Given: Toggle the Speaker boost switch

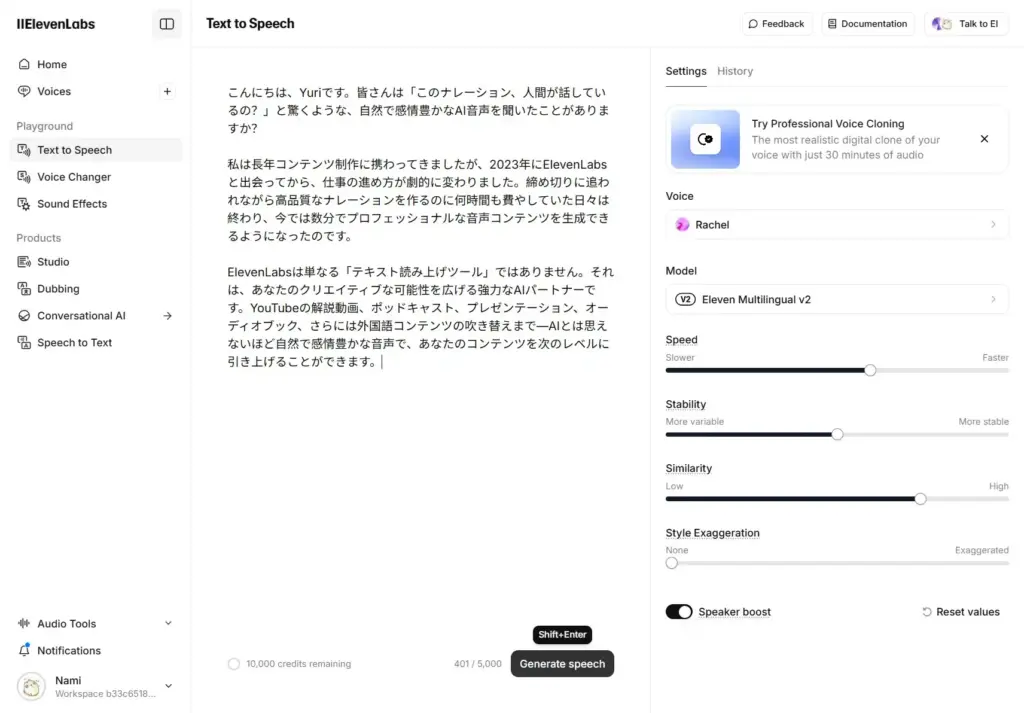Looking at the screenshot, I should 679,612.
